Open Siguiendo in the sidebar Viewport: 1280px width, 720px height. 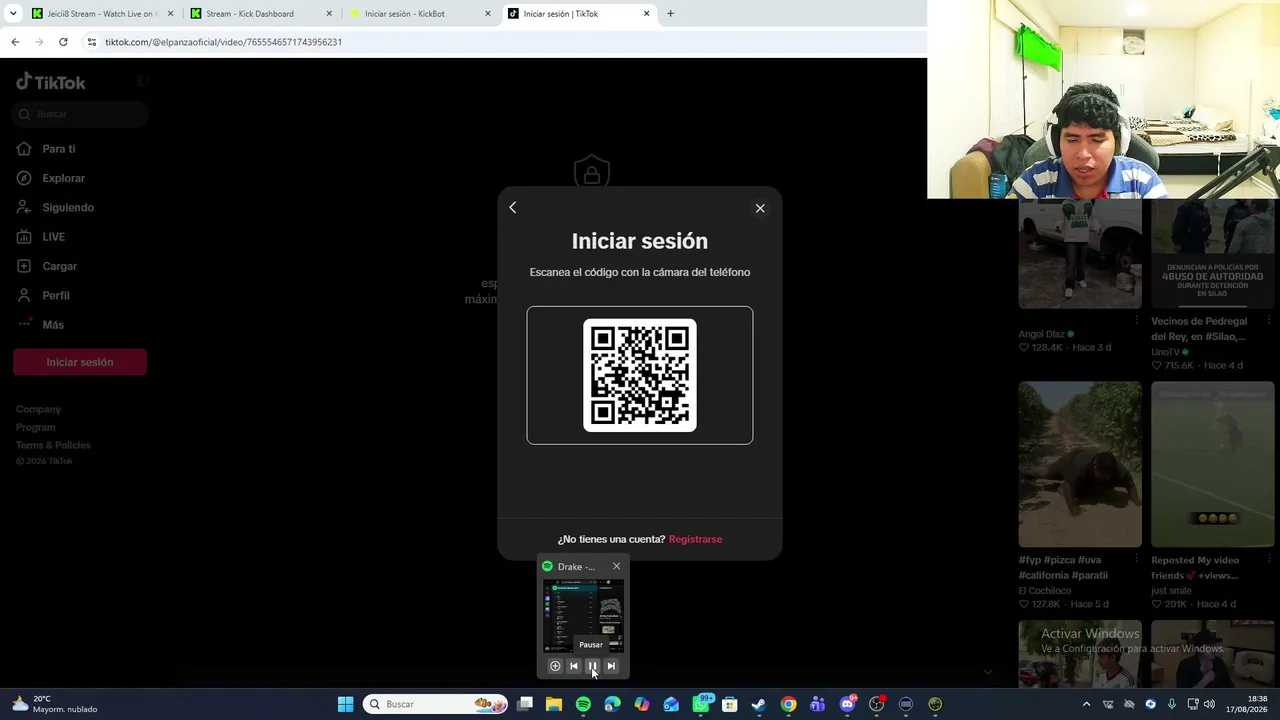point(55,207)
